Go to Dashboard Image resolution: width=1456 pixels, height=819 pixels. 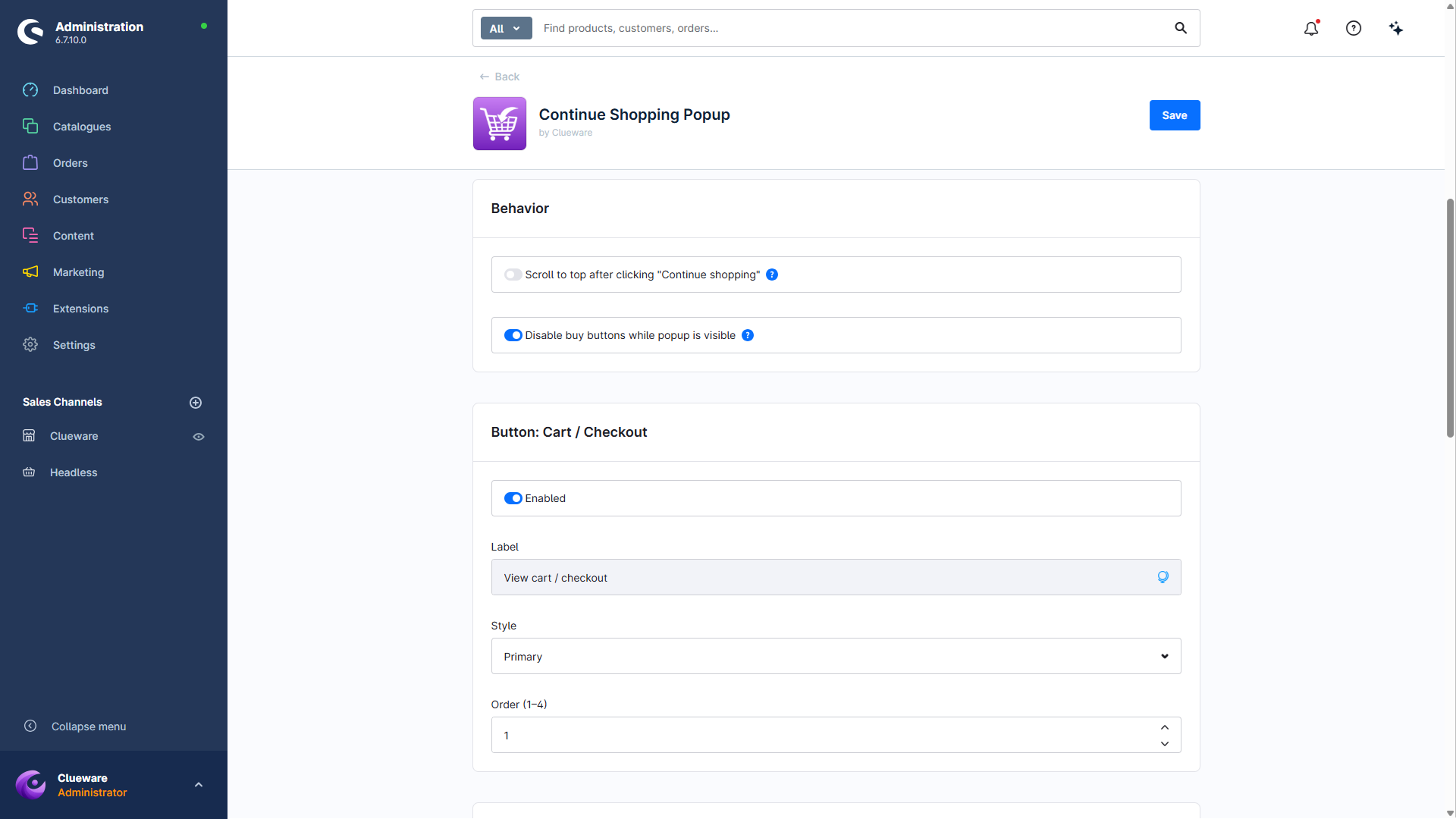(x=80, y=90)
